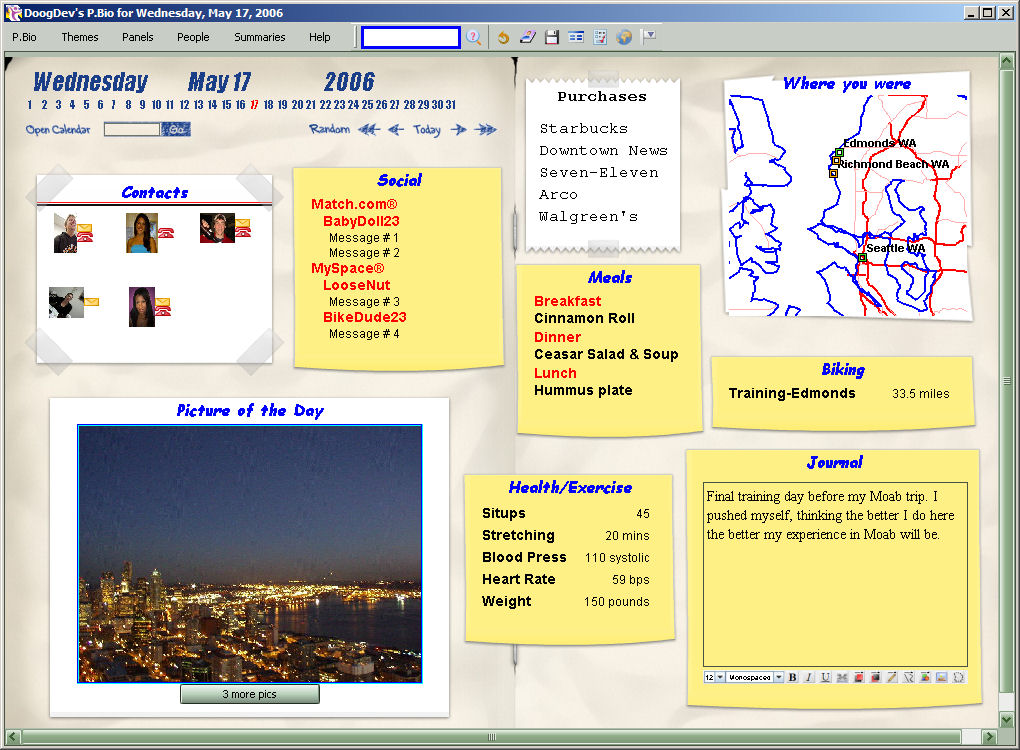Click the Today link
This screenshot has height=750, width=1020.
coord(427,129)
